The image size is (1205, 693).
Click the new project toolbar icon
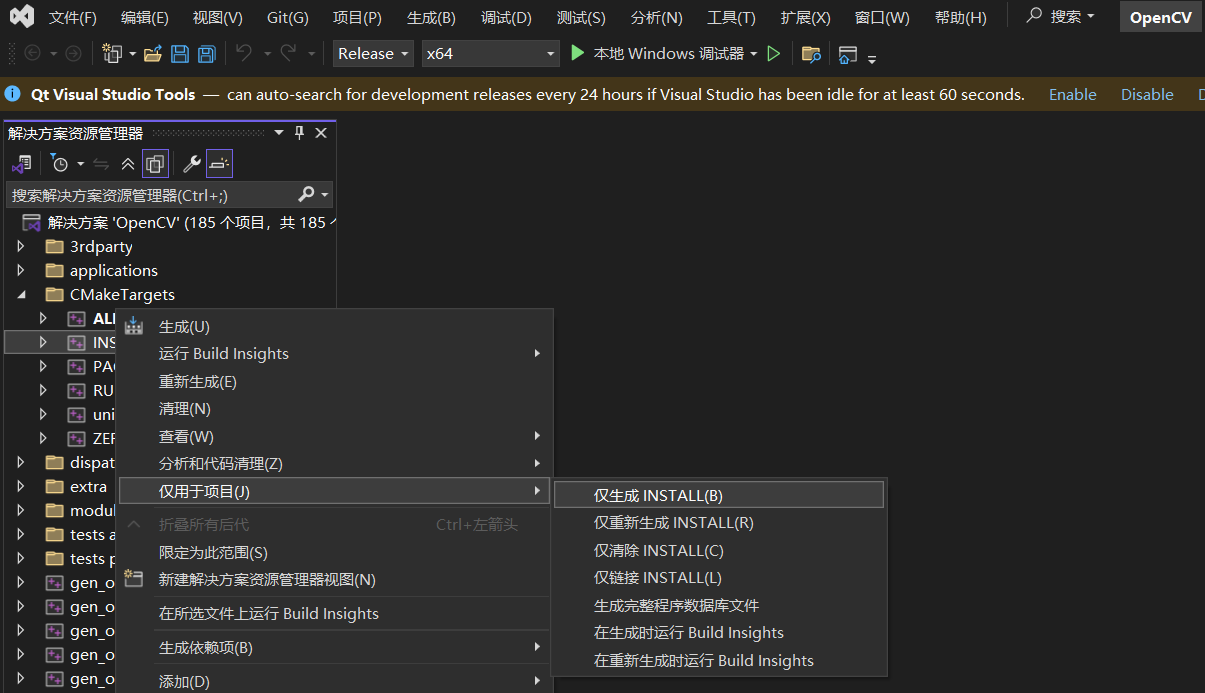(x=111, y=53)
